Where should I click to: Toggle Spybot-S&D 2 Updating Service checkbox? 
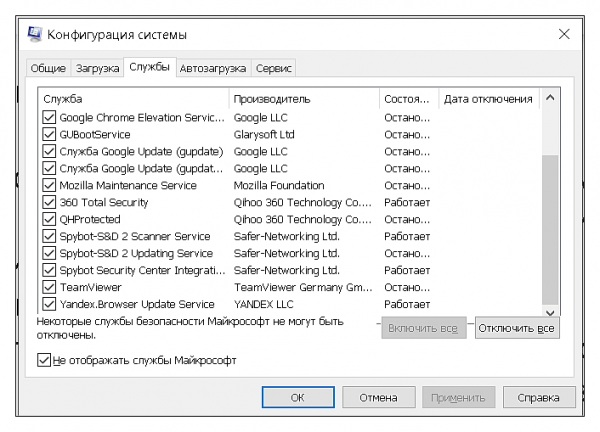(x=49, y=253)
